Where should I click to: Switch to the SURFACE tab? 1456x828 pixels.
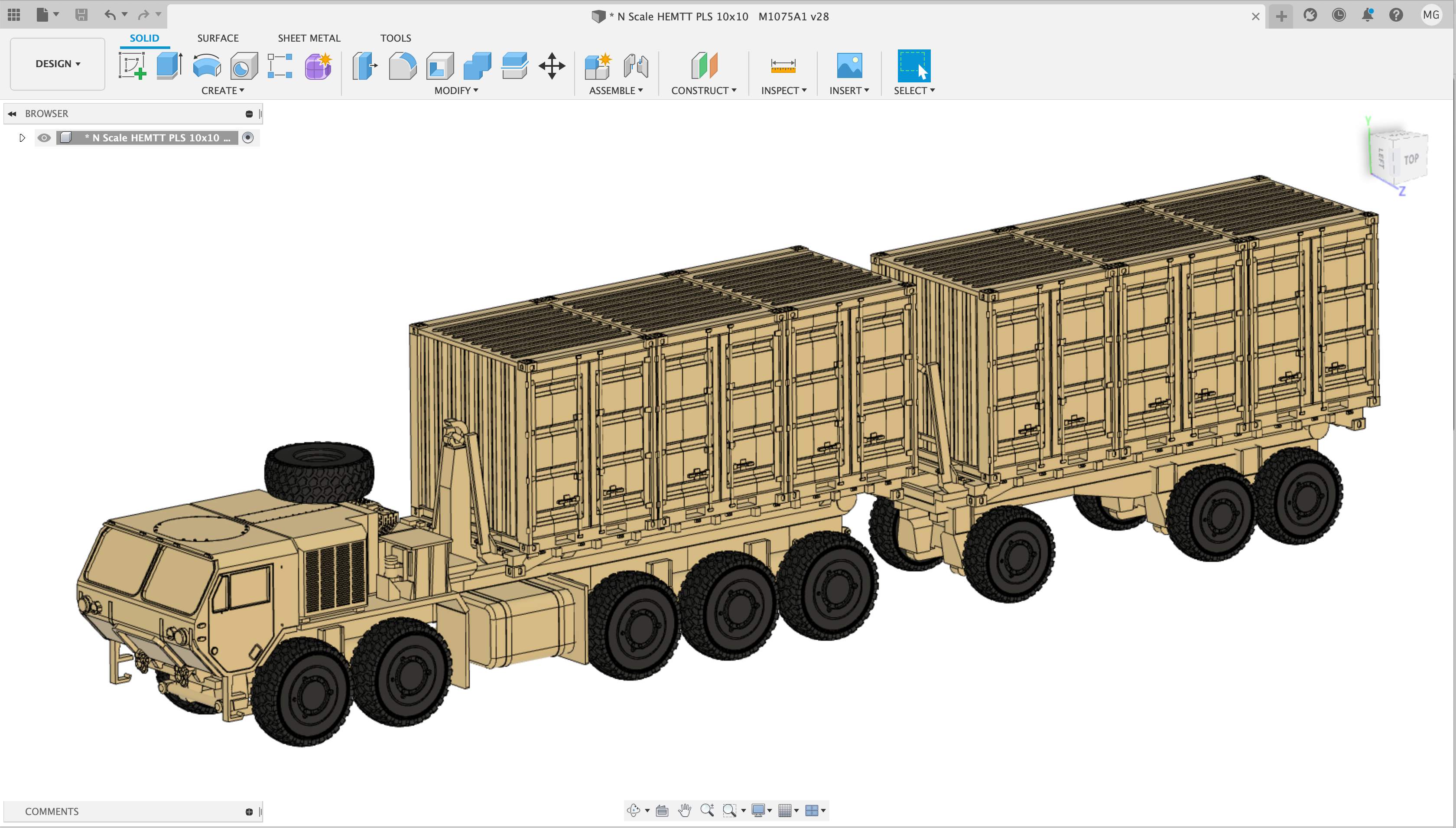coord(218,38)
